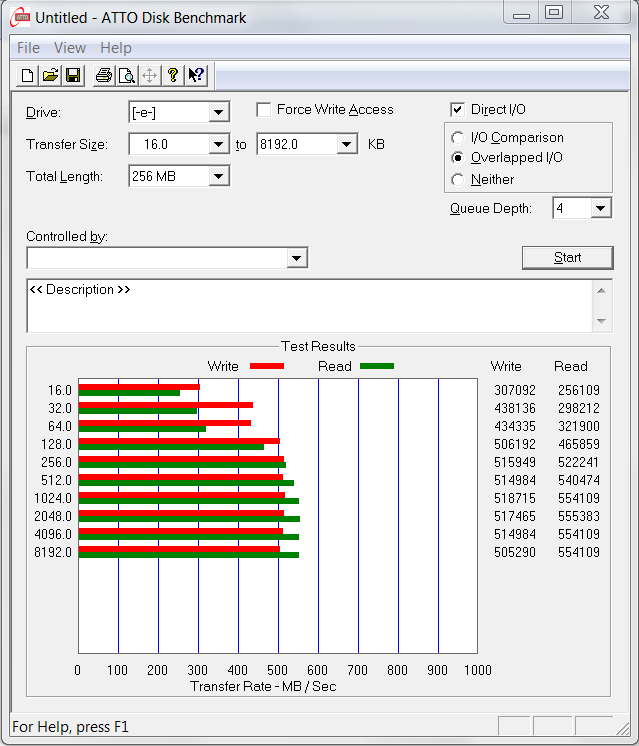Click the red write bar for 32.0
639x746 pixels.
point(166,405)
